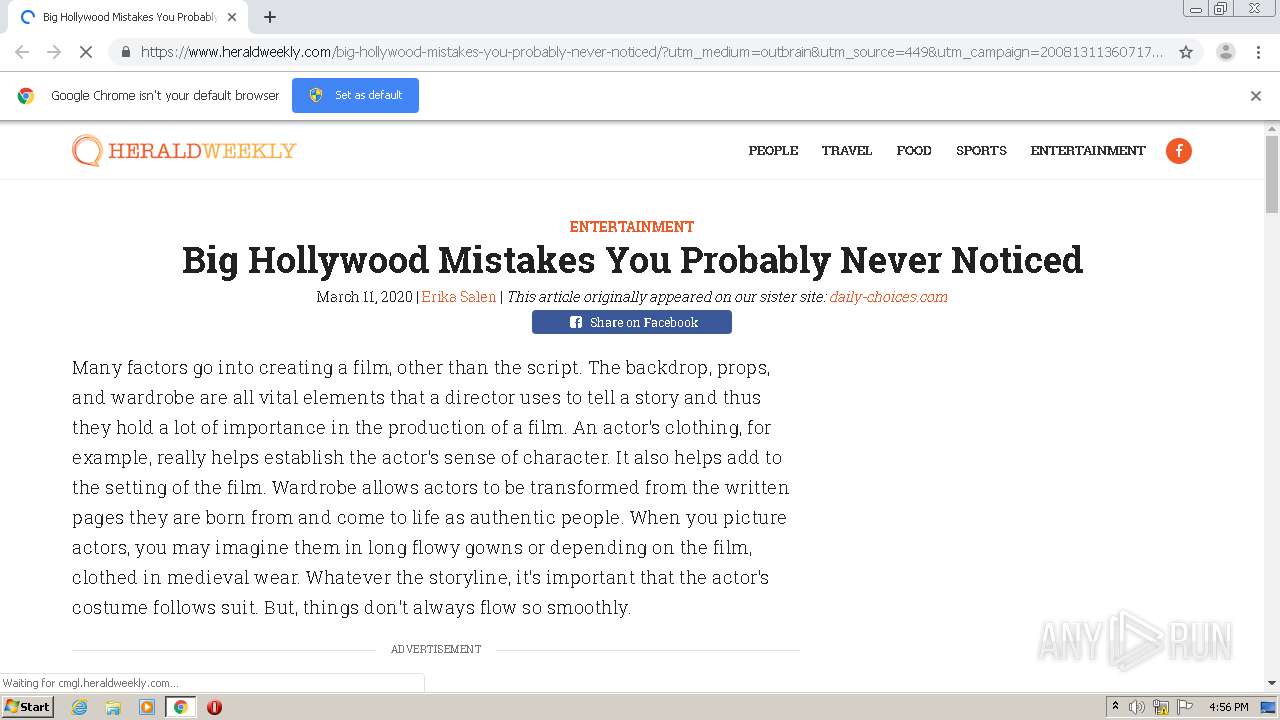Open the TRAVEL section
Image resolution: width=1280 pixels, height=720 pixels.
pyautogui.click(x=847, y=151)
